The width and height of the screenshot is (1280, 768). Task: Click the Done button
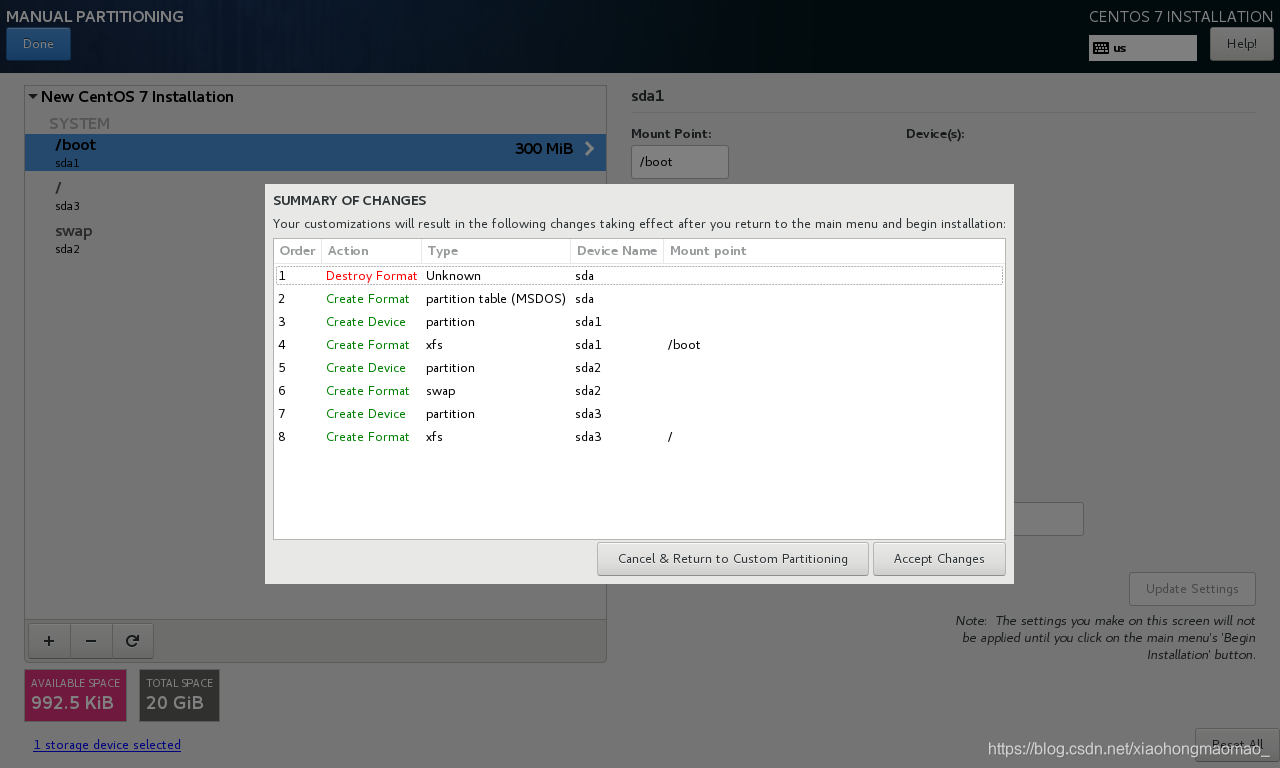38,44
